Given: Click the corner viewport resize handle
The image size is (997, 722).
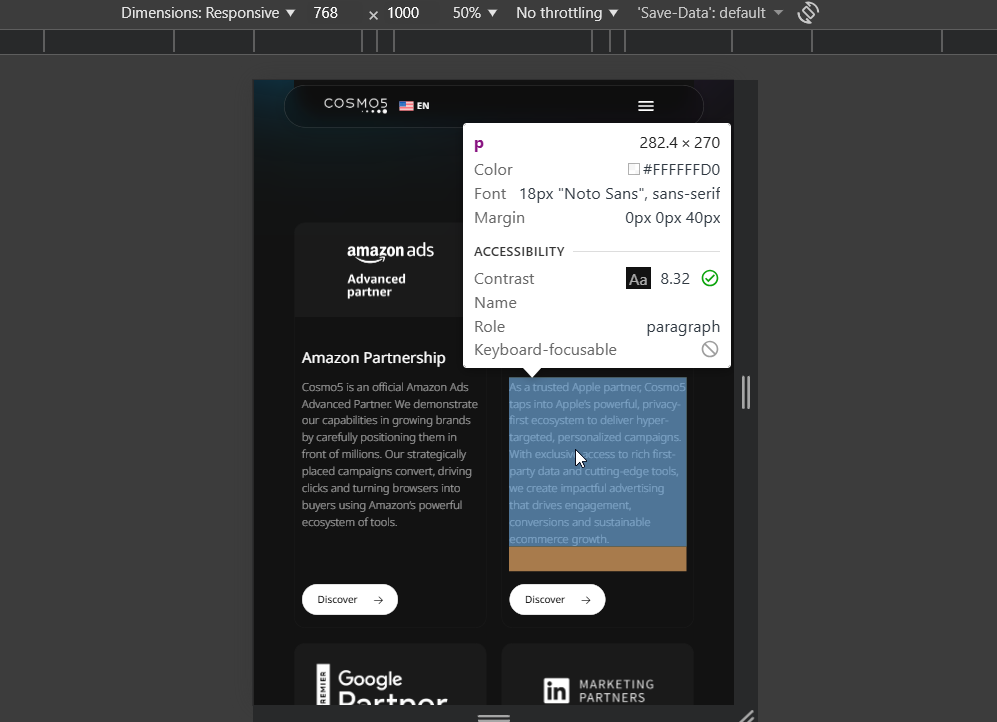Looking at the screenshot, I should (x=746, y=716).
